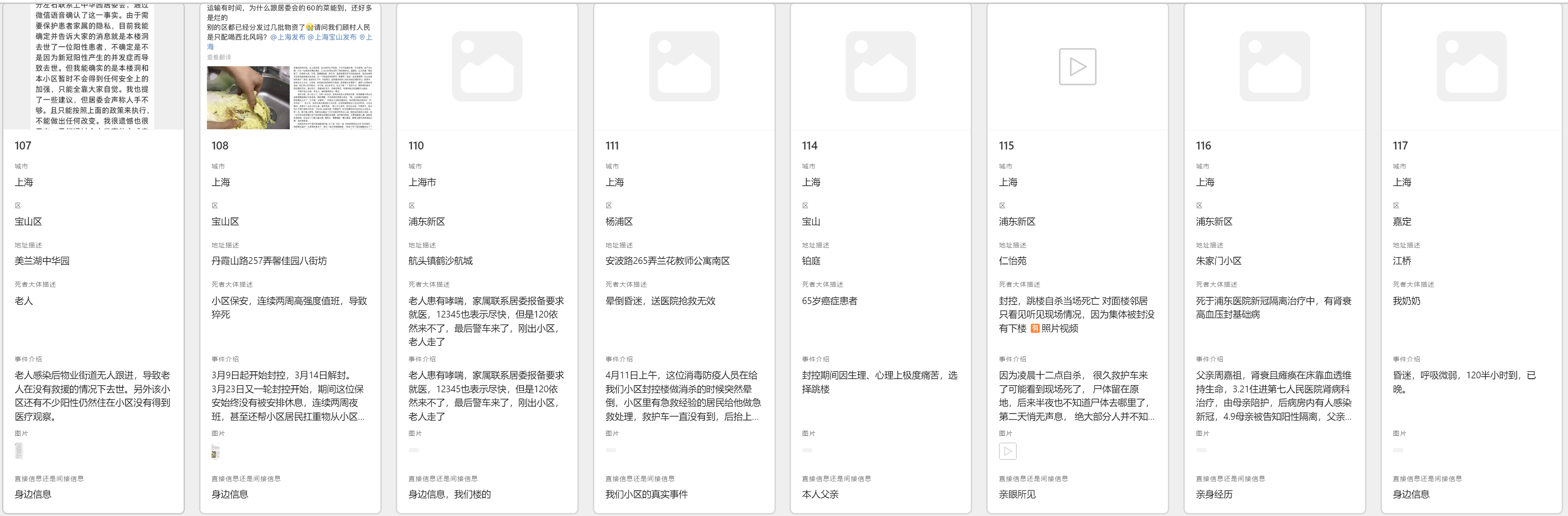Open card titled 111

coord(612,146)
